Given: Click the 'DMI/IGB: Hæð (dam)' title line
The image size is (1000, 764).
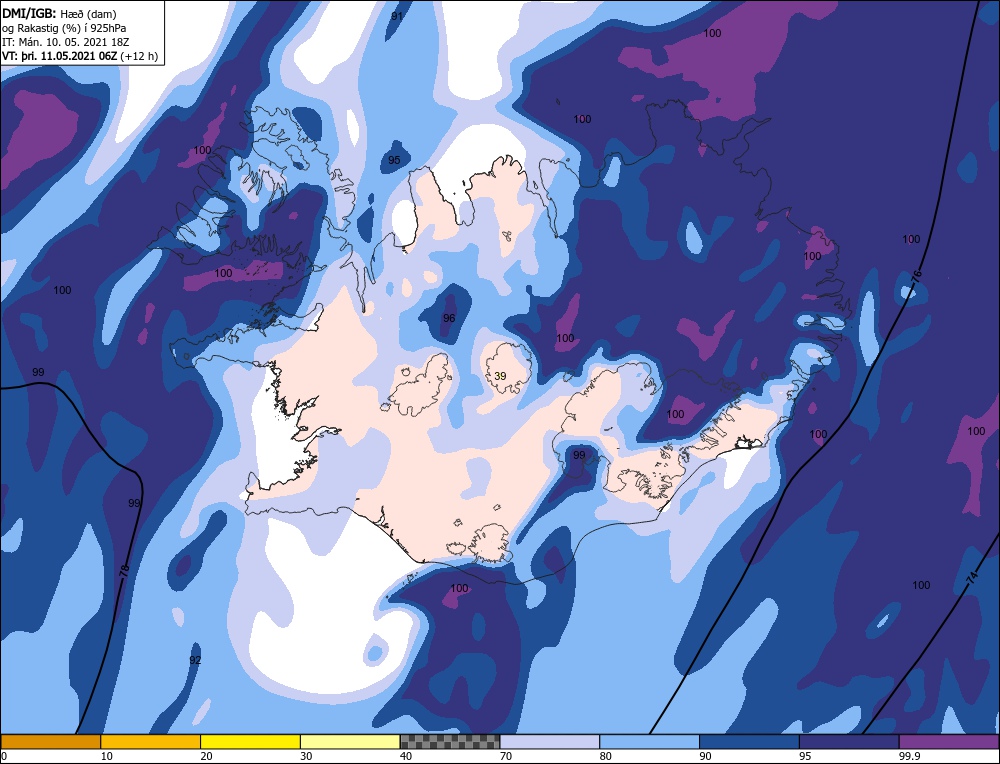Looking at the screenshot, I should click(x=59, y=13).
